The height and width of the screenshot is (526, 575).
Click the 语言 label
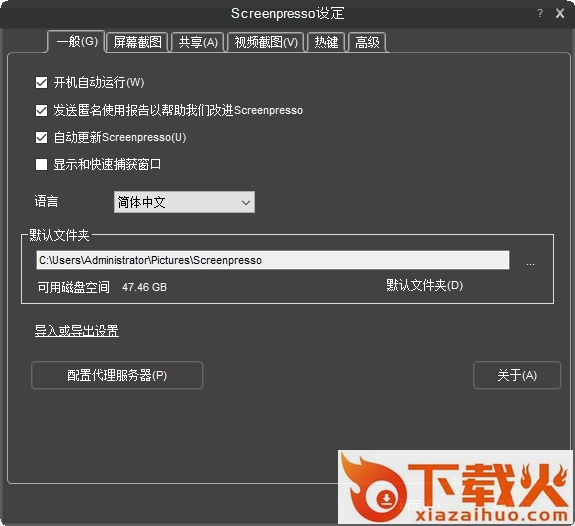[46, 201]
